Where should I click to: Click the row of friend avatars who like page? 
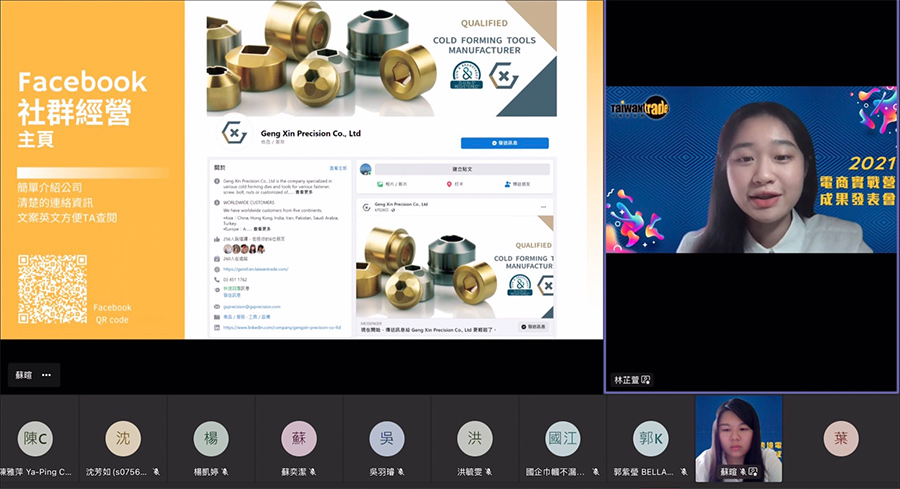244,249
